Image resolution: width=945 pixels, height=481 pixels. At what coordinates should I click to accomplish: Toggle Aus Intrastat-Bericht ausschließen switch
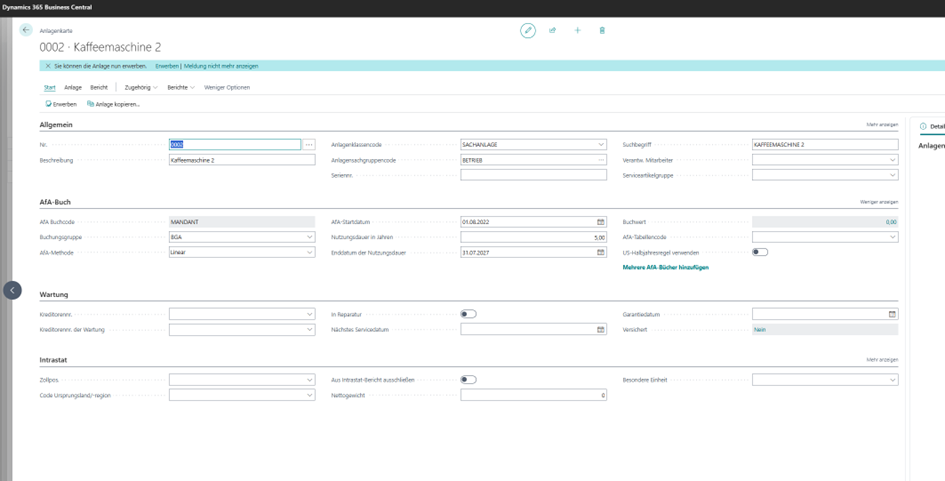pos(468,380)
